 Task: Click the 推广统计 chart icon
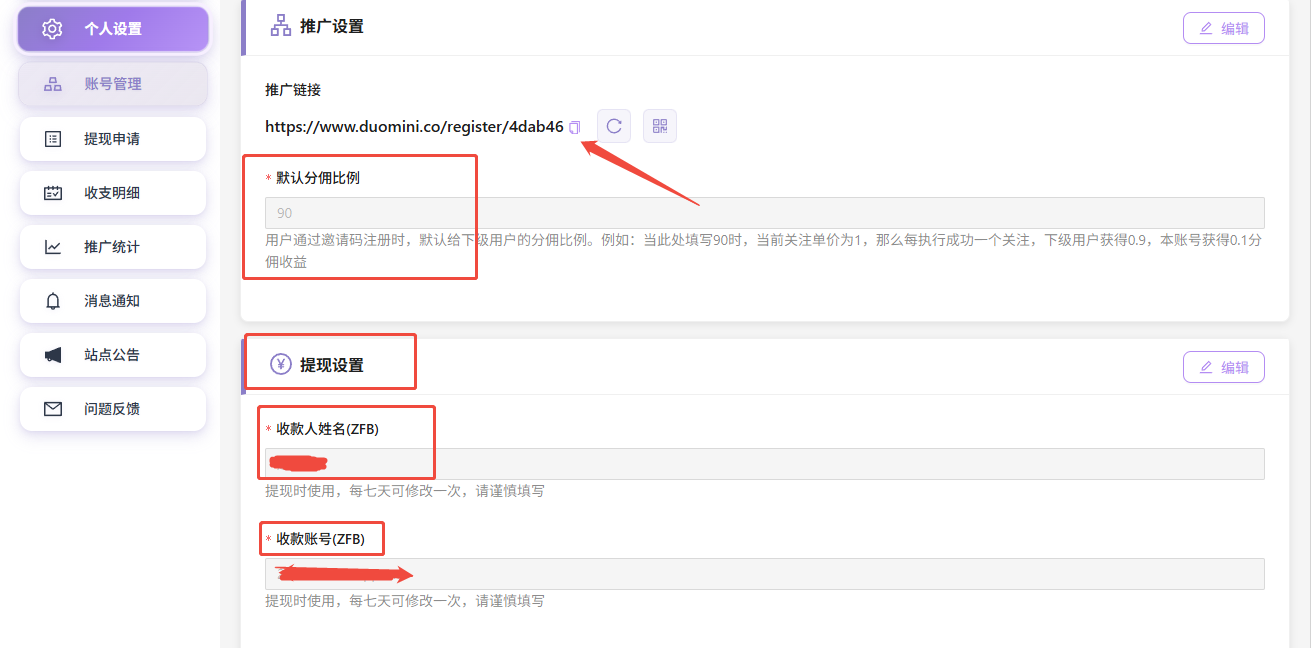pos(53,247)
